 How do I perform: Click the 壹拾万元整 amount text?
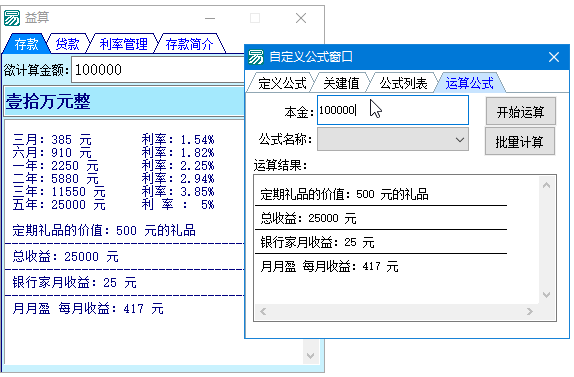(48, 101)
